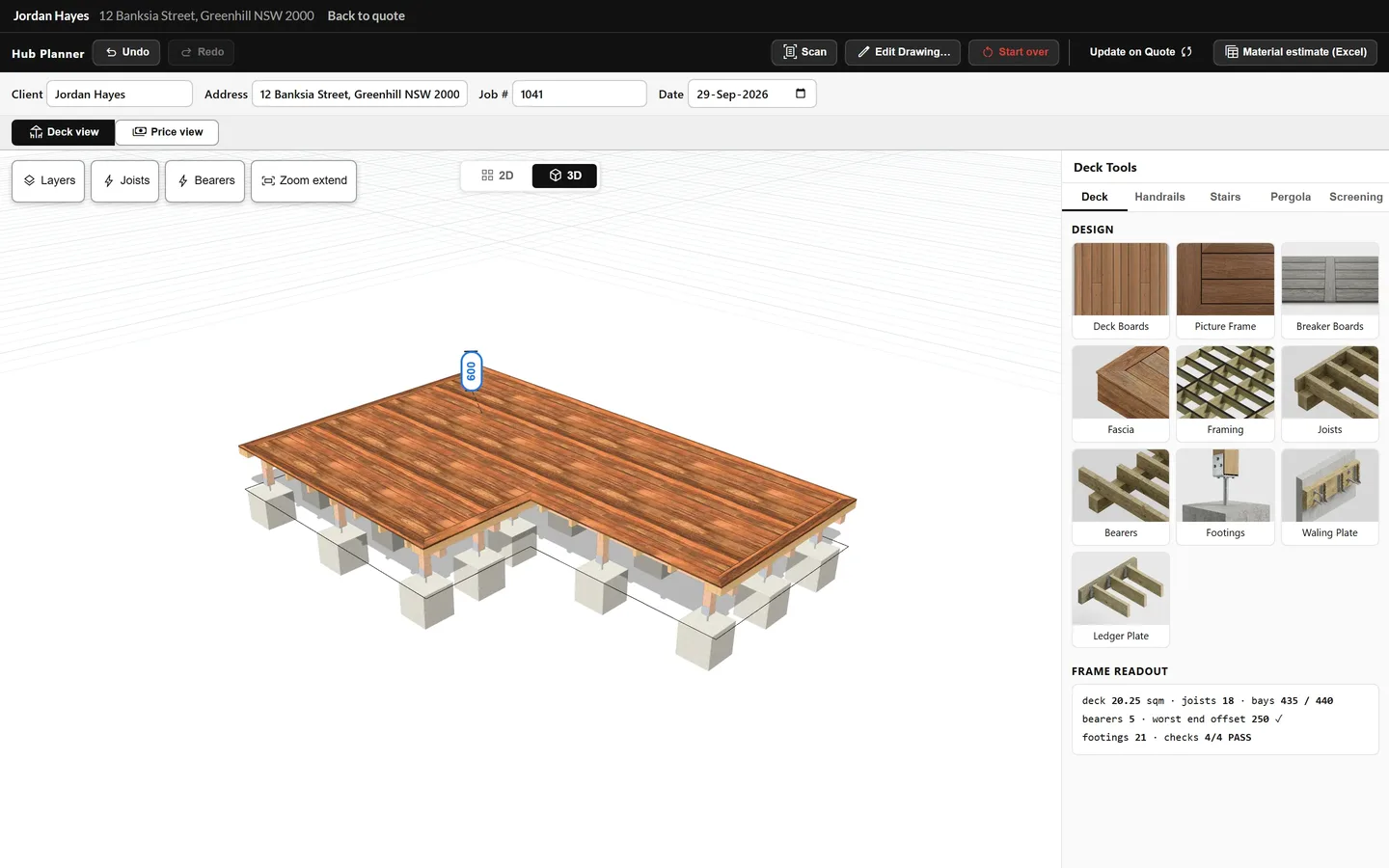Open the Pergola tab
Screen dimensions: 1389x868
coord(1291,197)
